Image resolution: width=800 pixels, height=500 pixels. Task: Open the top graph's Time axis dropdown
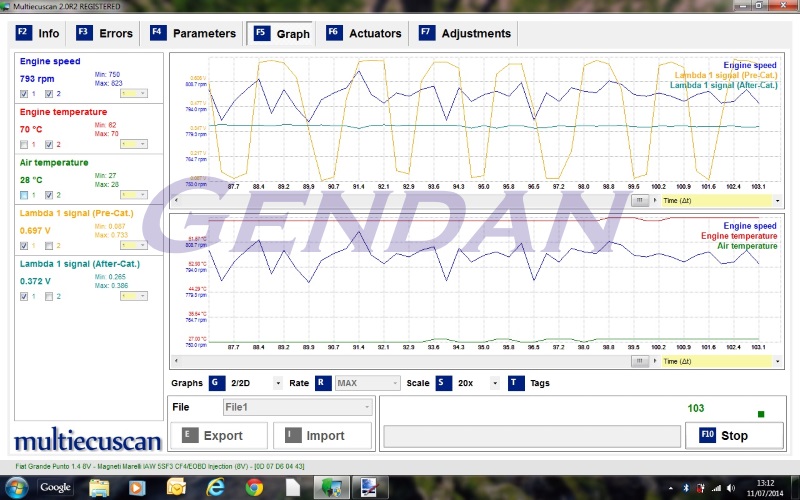[x=774, y=200]
